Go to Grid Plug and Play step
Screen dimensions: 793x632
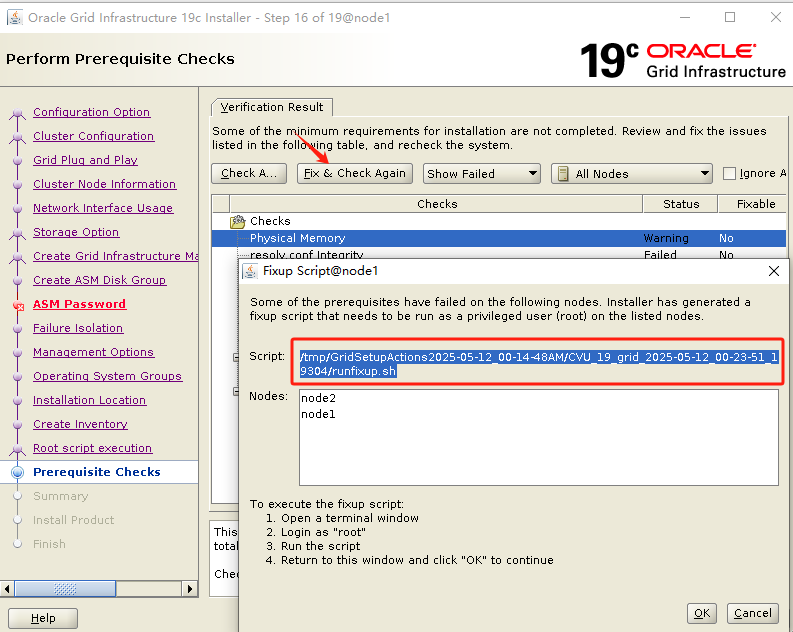tap(85, 160)
